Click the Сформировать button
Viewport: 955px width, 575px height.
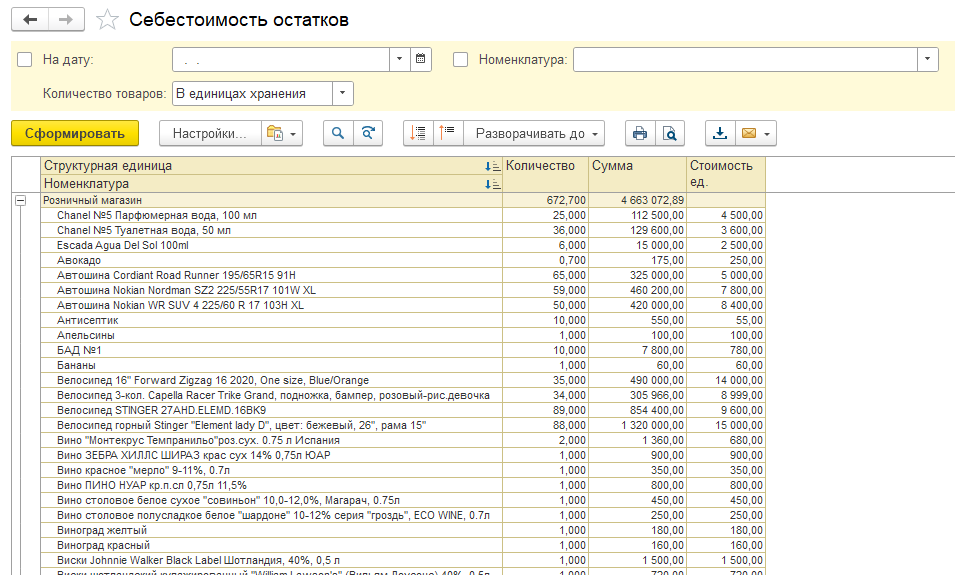point(75,133)
